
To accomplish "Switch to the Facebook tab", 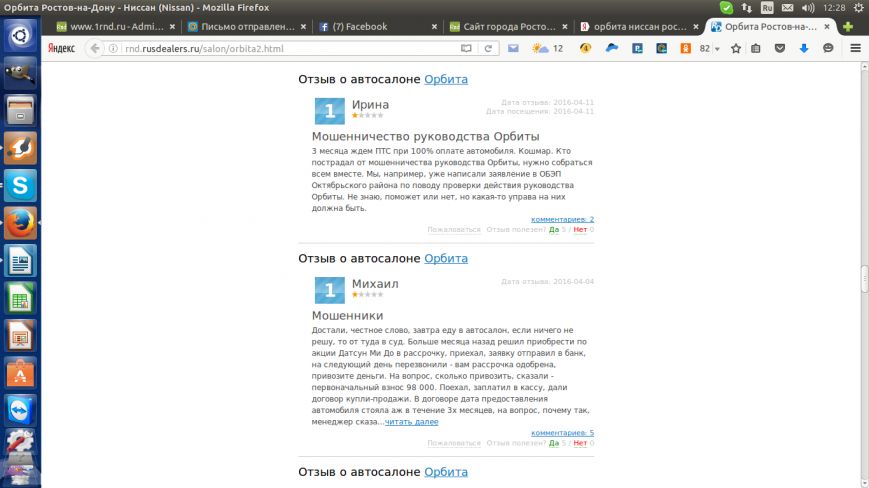I will point(377,27).
